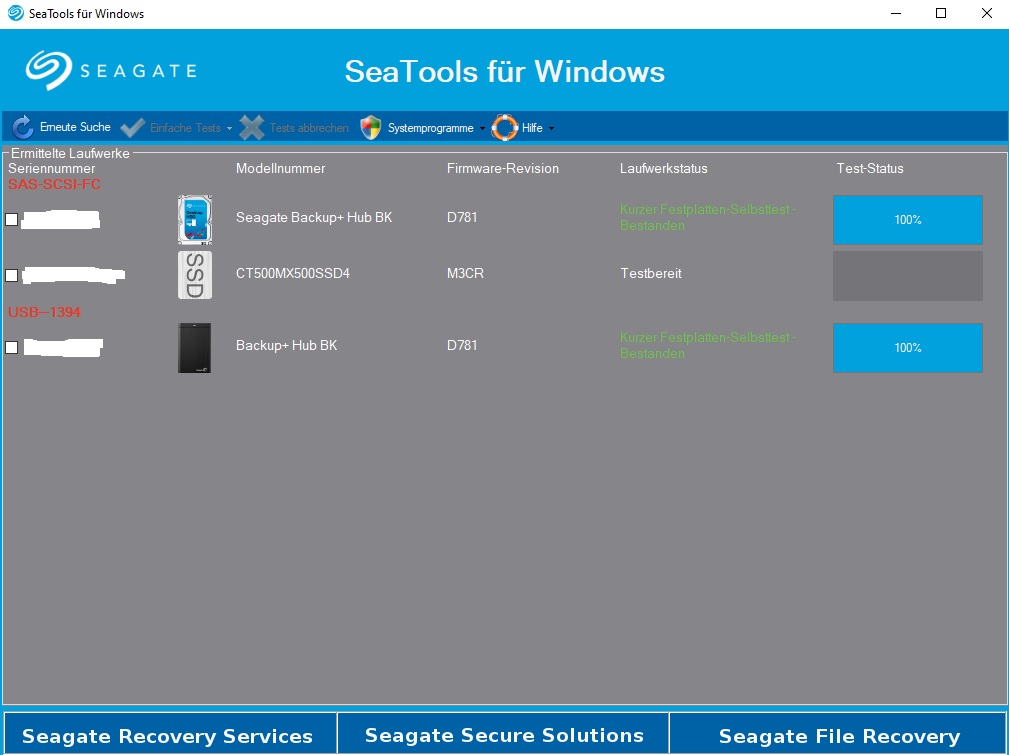Select the SSD drive icon for CT500MX500SSD4
The width and height of the screenshot is (1009, 755).
pyautogui.click(x=194, y=275)
